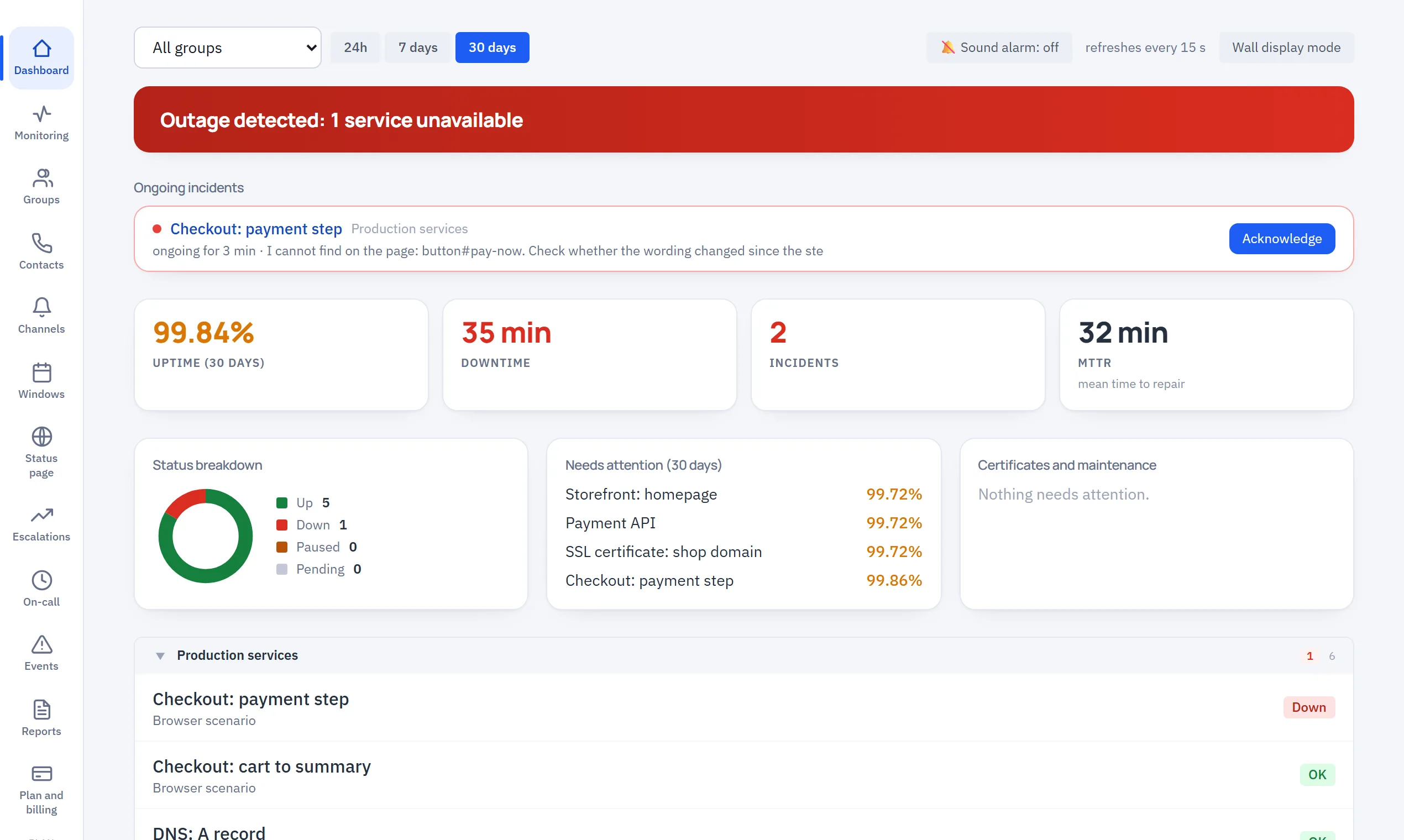Click the OK badge for cart to summary
The image size is (1404, 840).
[1317, 775]
